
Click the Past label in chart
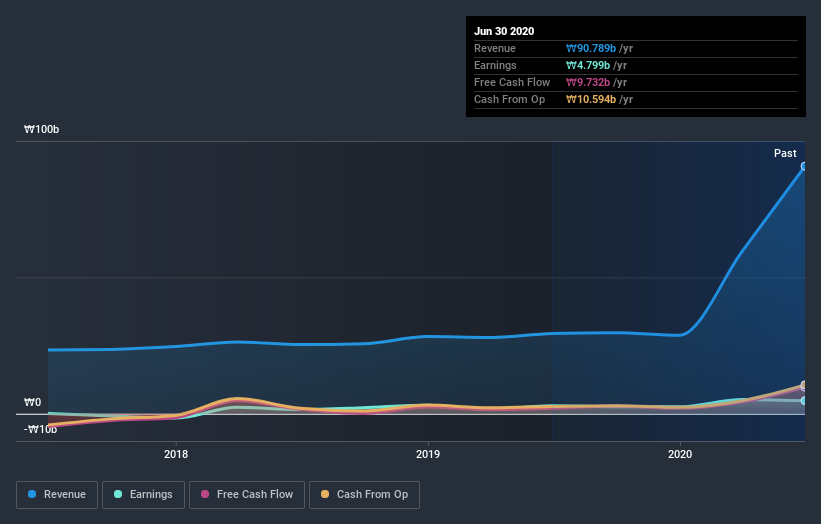(785, 153)
